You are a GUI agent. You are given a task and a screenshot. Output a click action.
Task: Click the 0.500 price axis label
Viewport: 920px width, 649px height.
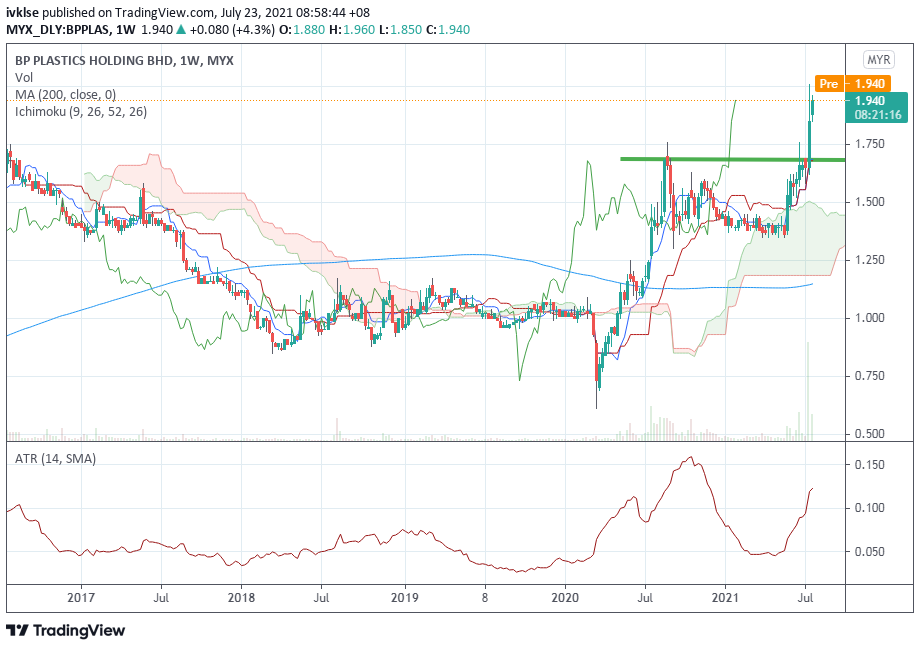[x=869, y=434]
